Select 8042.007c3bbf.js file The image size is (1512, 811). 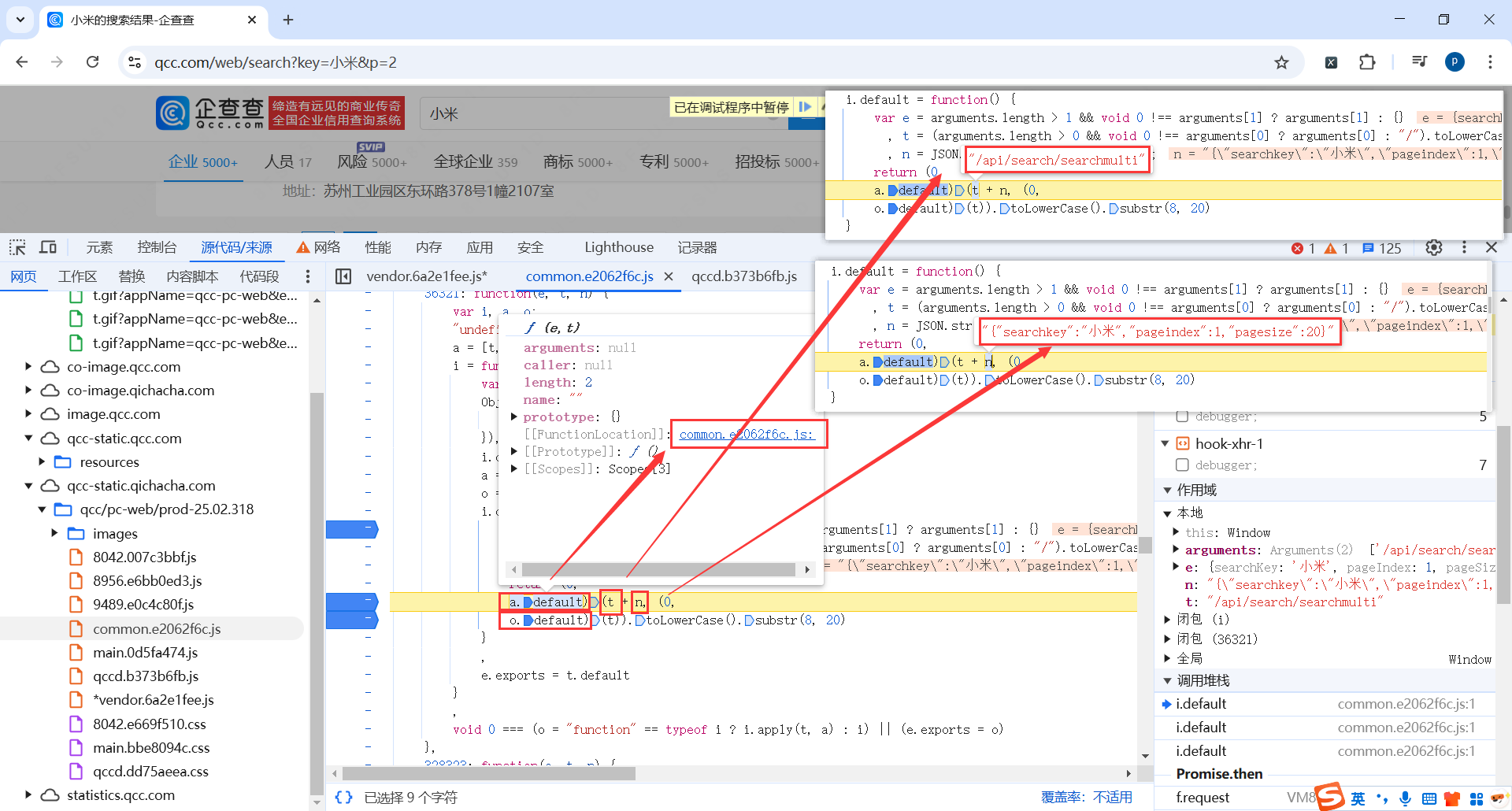[x=144, y=557]
